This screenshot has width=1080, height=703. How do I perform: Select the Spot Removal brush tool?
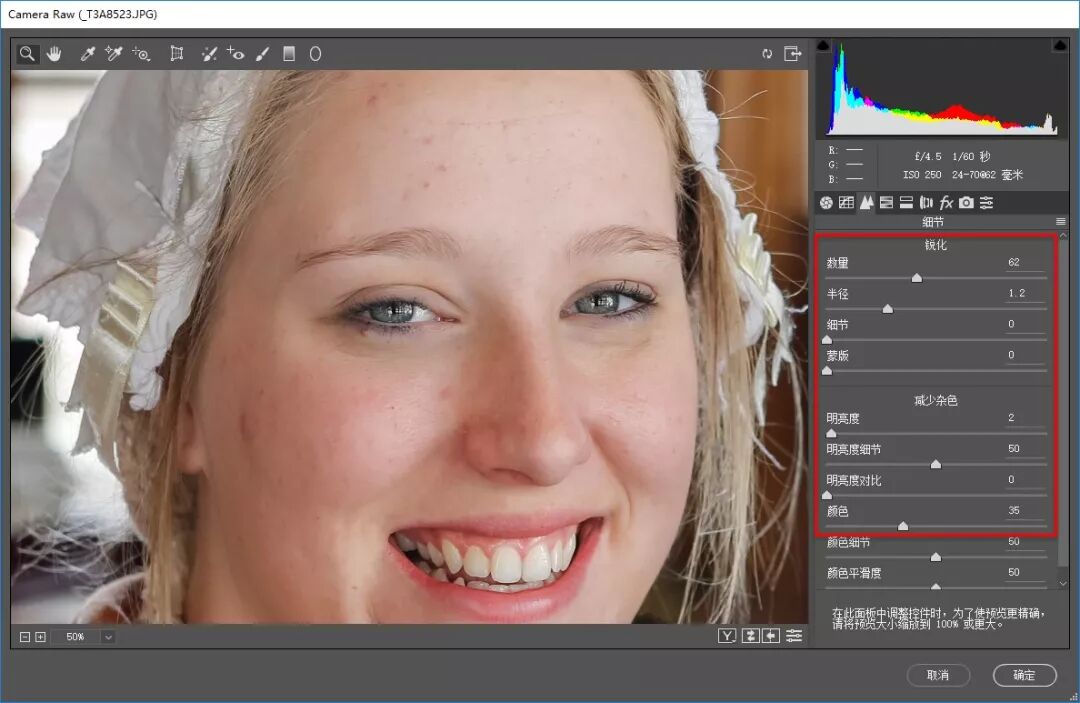coord(209,54)
